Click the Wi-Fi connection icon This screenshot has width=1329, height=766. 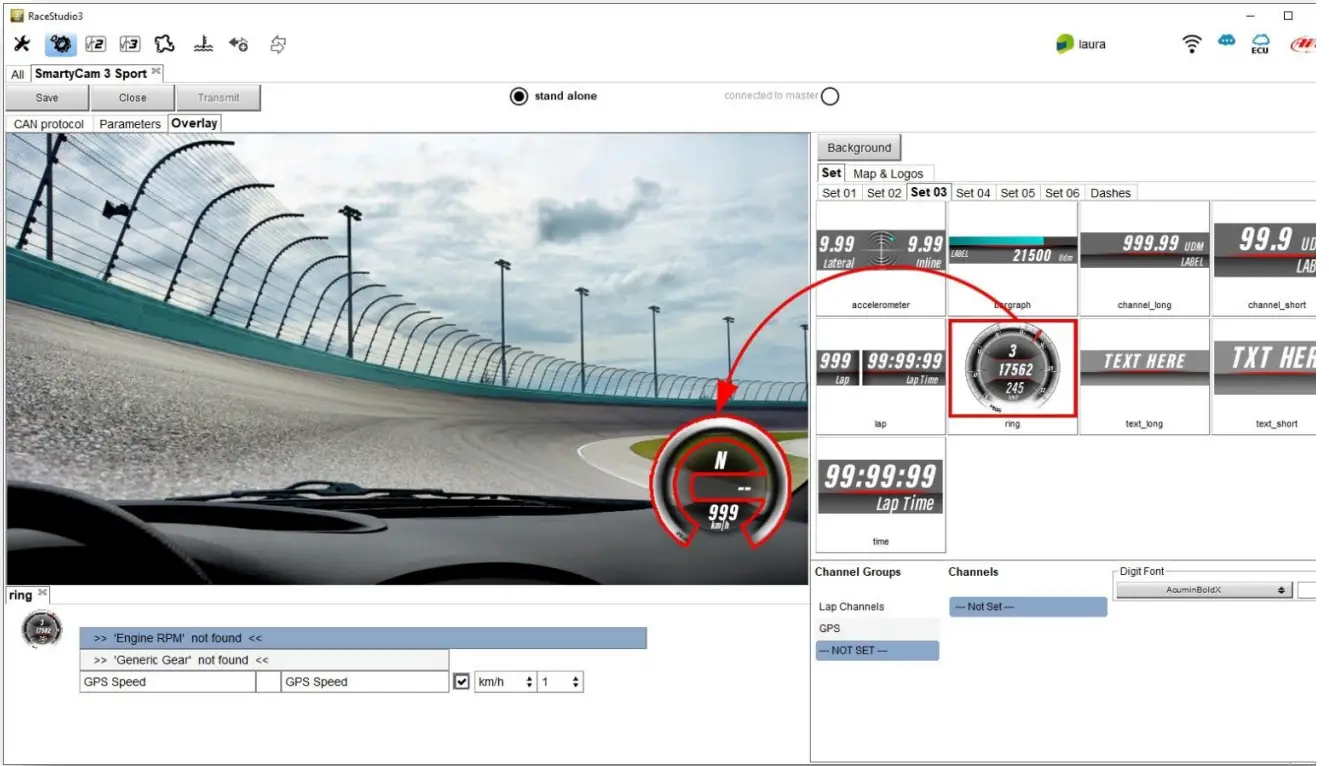pos(1191,43)
